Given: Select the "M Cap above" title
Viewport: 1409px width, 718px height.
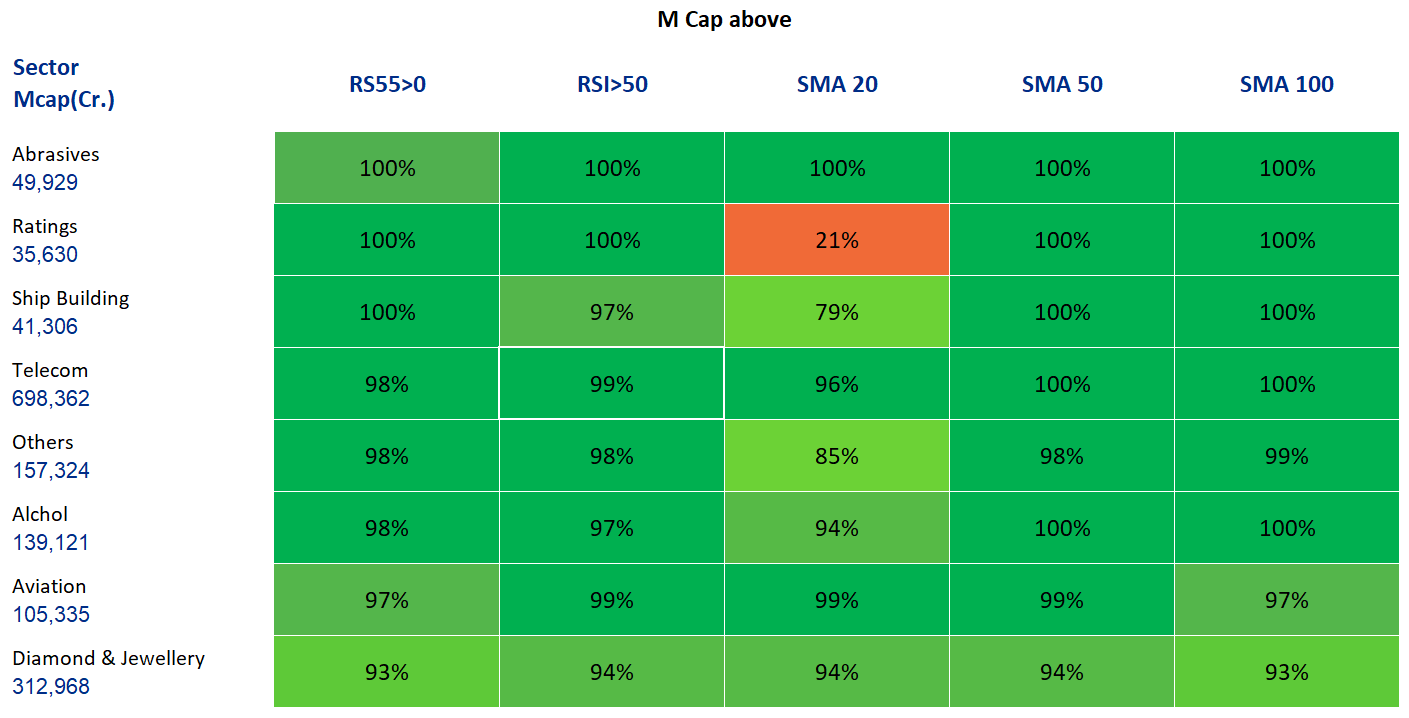Looking at the screenshot, I should [x=724, y=19].
